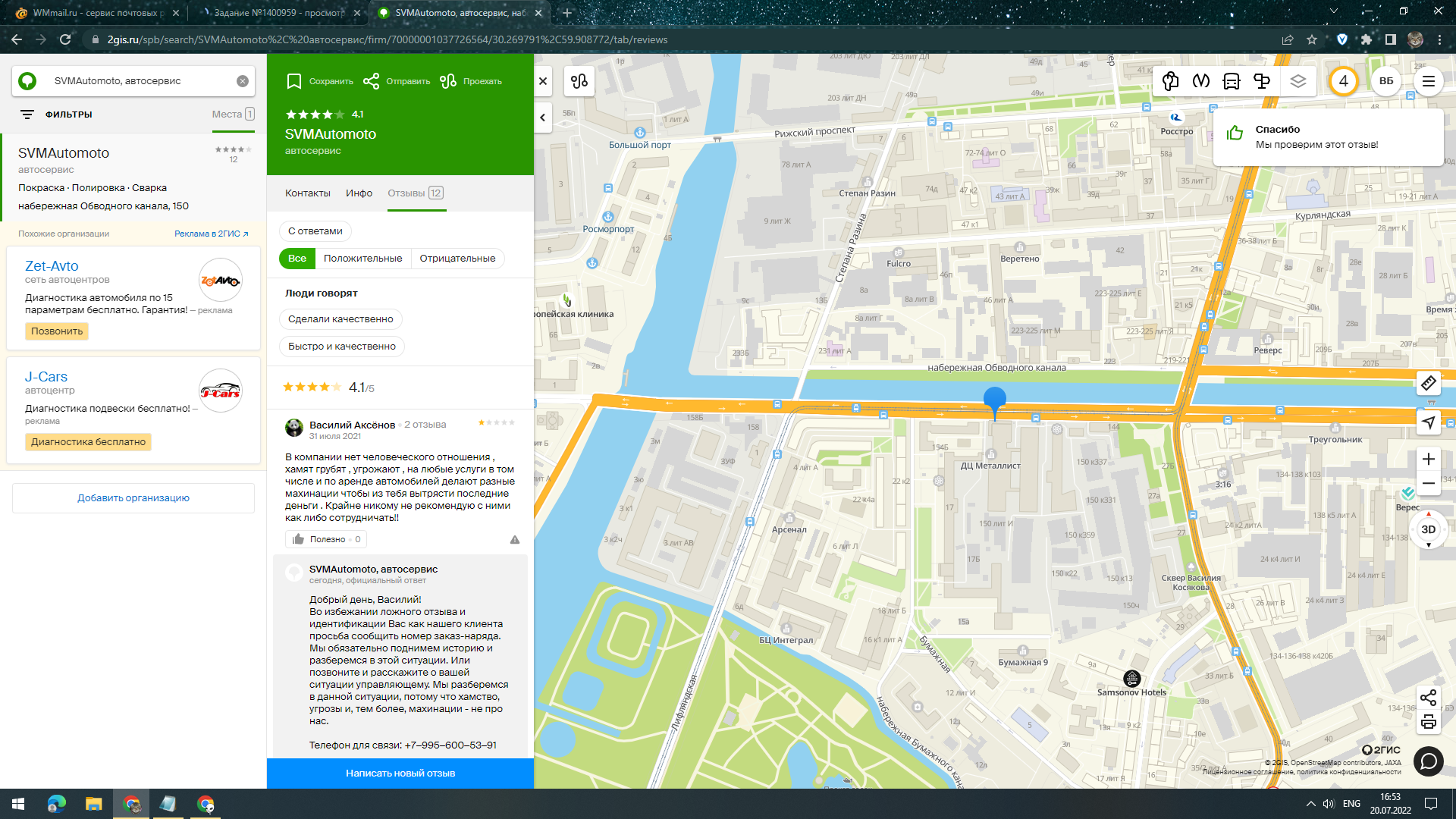Switch to WMmail.ru browser tab
Image resolution: width=1456 pixels, height=819 pixels.
click(99, 13)
